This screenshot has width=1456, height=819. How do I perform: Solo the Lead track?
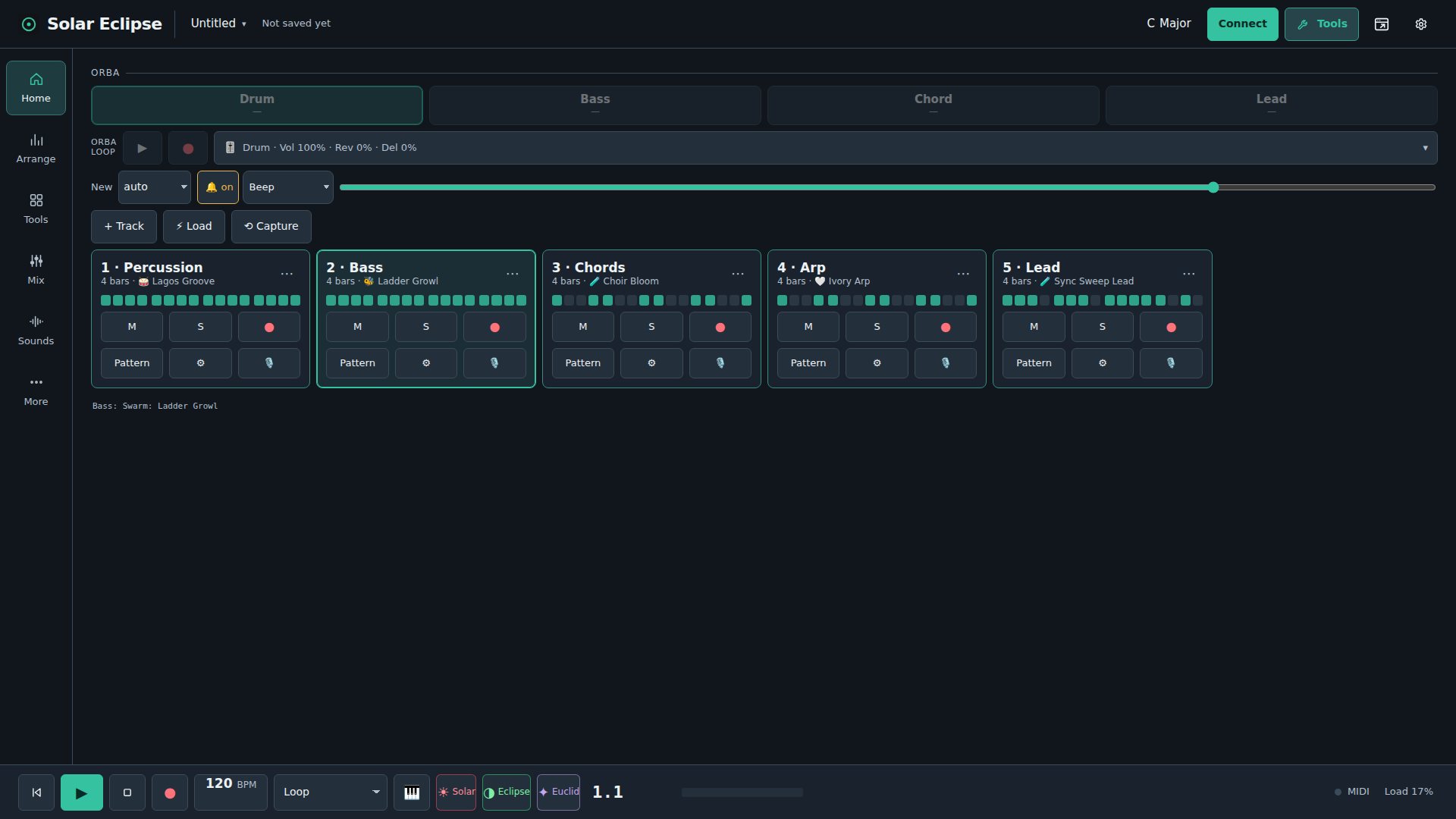1103,327
